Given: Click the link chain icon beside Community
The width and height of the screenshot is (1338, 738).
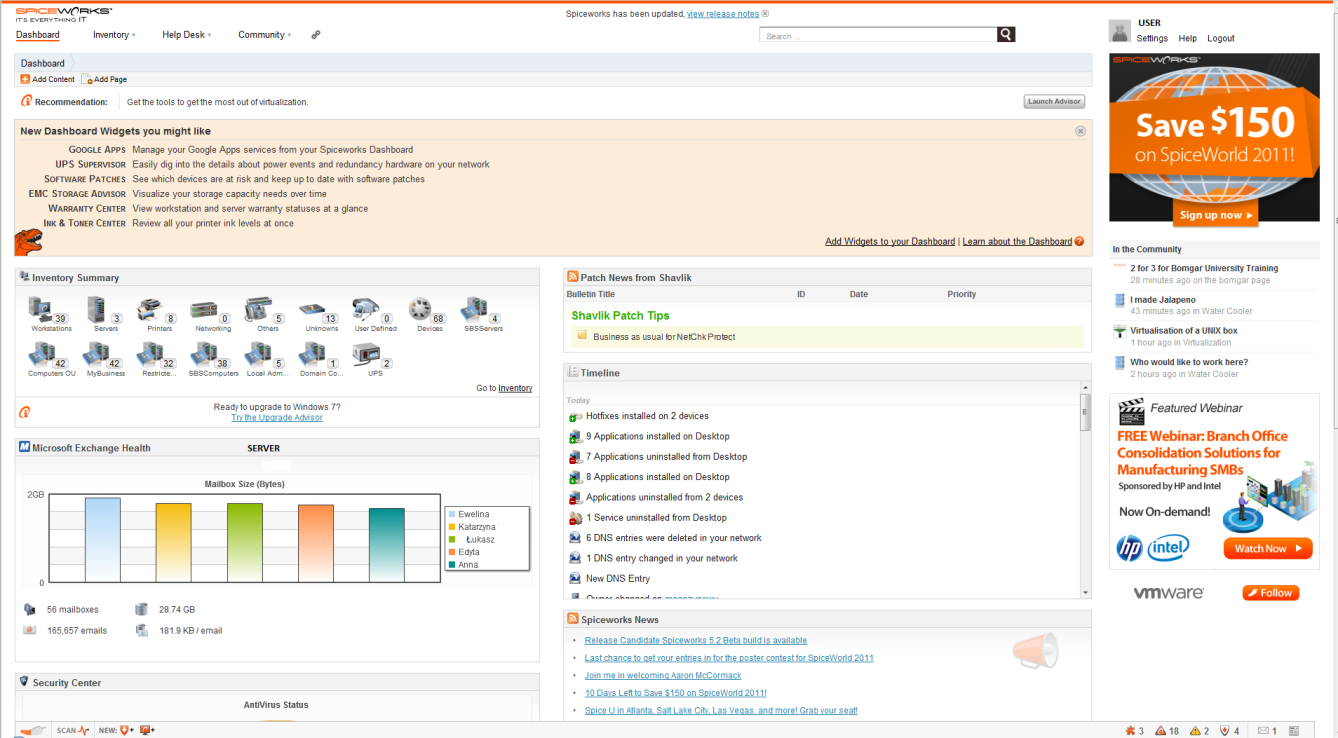Looking at the screenshot, I should click(316, 34).
